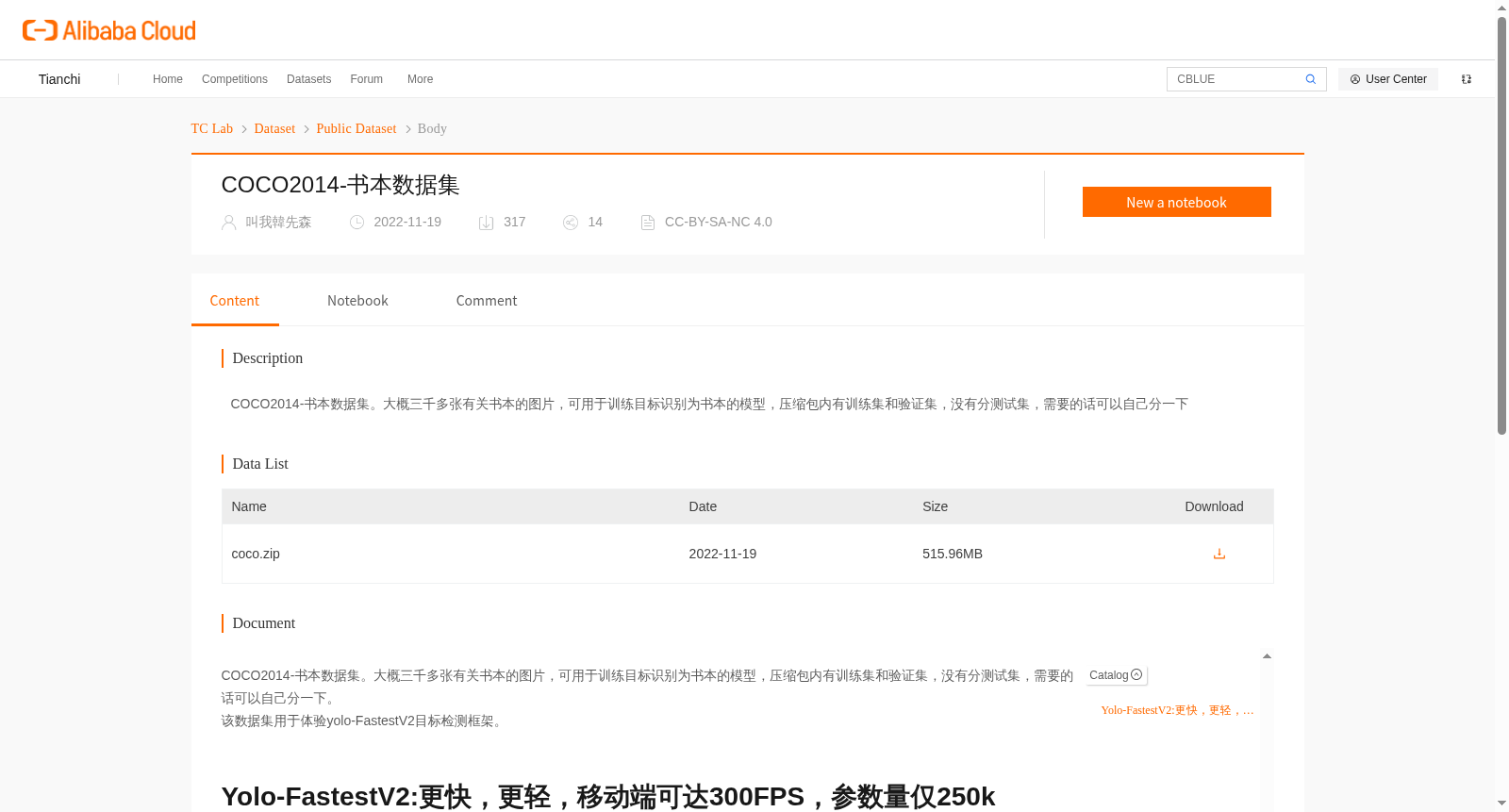Click the COCO2014-书本数据集 title
Screen dimensions: 1509x812
tap(340, 185)
